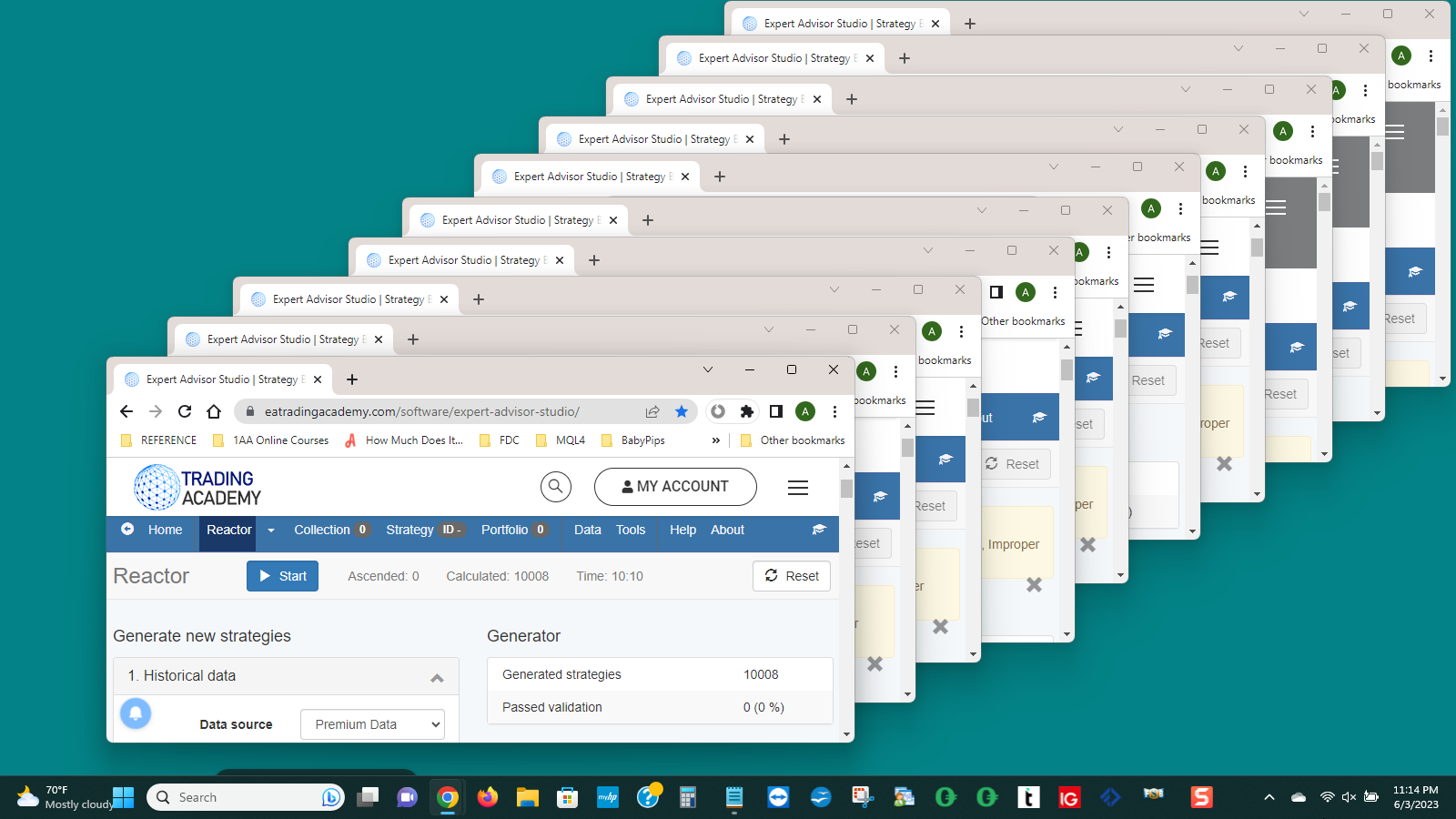Viewport: 1456px width, 819px height.
Task: Open tab search chevron in rearmost window
Action: (1304, 14)
